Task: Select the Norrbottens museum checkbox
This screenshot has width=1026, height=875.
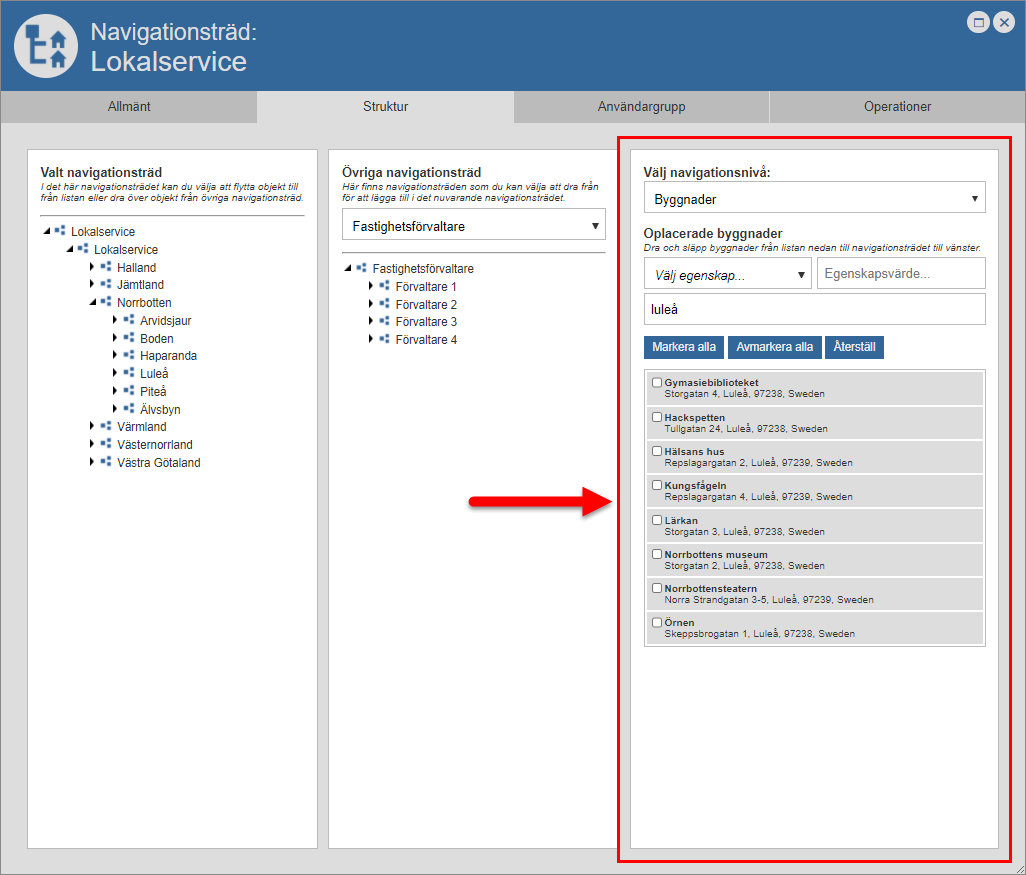Action: point(657,554)
